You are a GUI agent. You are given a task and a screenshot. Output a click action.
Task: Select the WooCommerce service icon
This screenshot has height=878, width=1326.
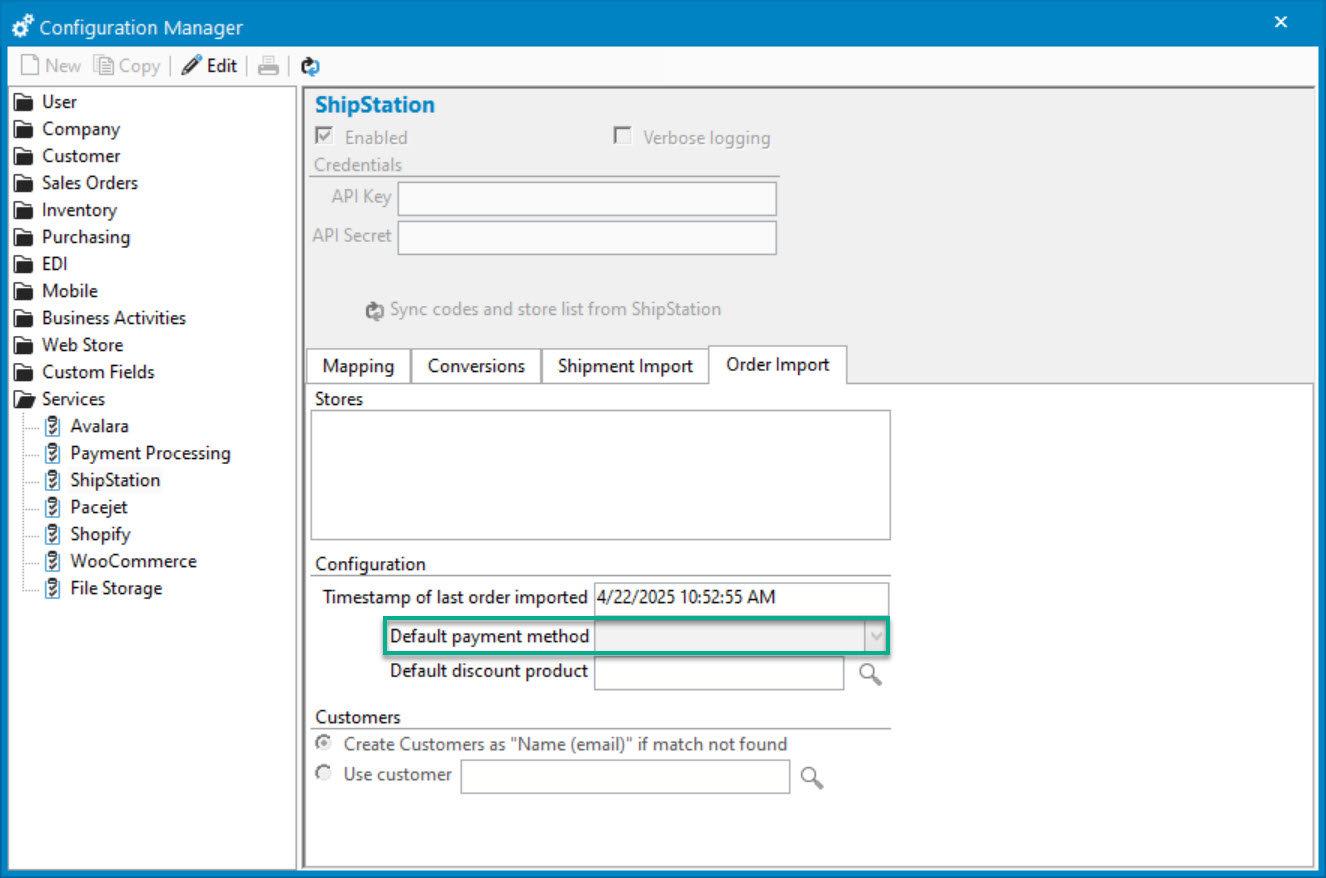(x=53, y=561)
